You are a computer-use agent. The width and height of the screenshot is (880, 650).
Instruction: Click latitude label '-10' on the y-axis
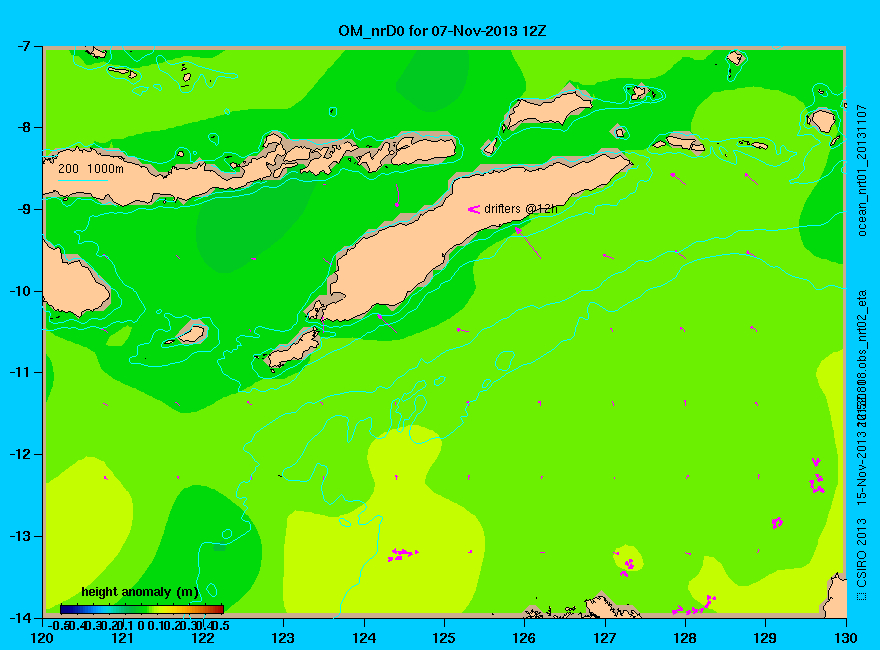[x=21, y=291]
